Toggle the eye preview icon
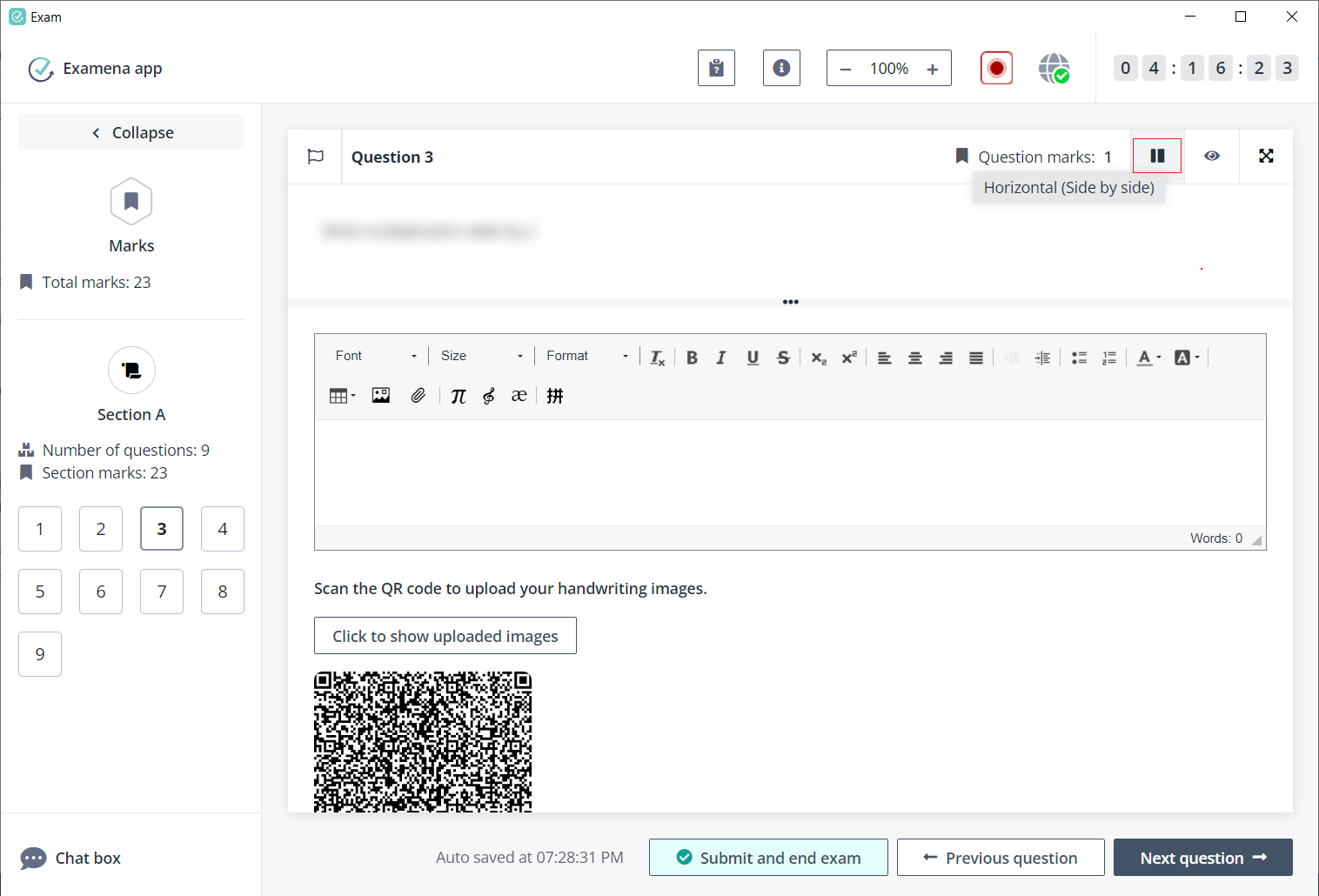1319x896 pixels. (1211, 156)
